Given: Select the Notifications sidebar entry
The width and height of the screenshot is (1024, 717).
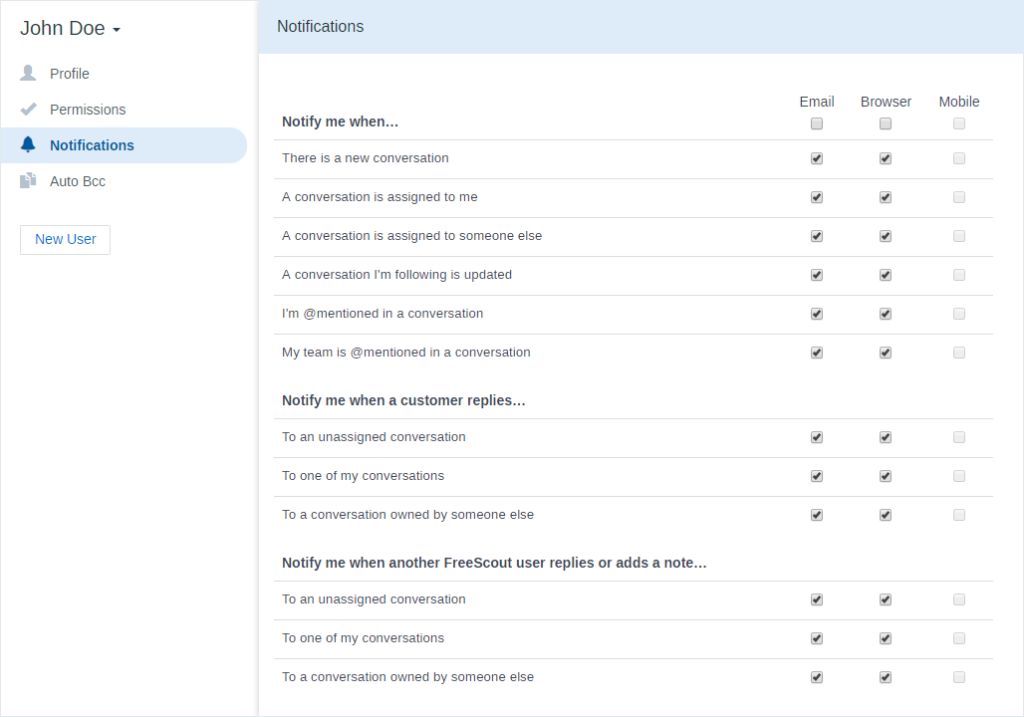Looking at the screenshot, I should (x=90, y=145).
